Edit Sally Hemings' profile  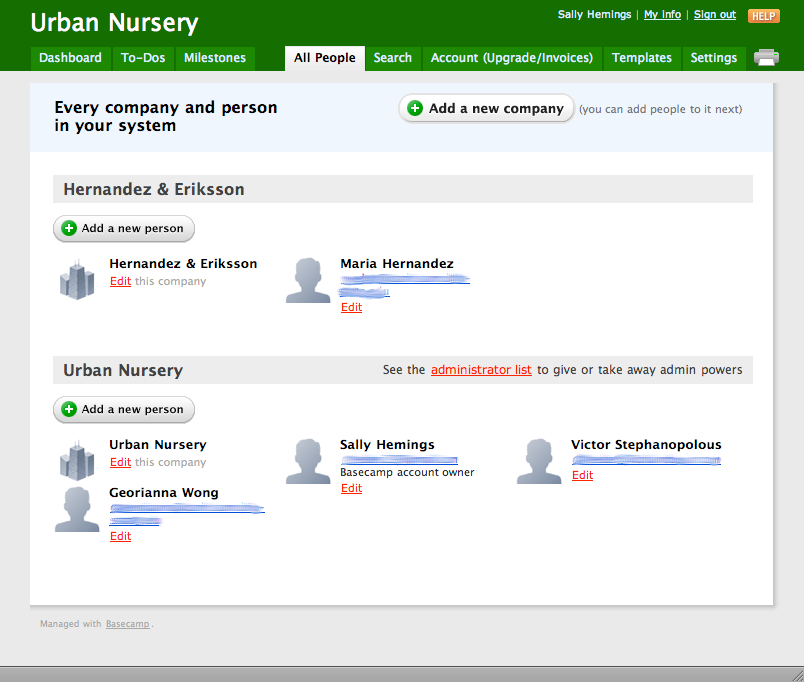tap(351, 488)
